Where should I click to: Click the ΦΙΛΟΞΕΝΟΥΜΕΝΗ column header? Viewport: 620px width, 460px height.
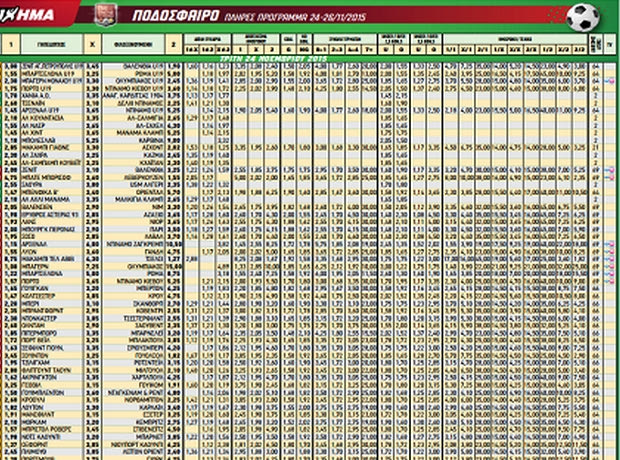pos(133,44)
